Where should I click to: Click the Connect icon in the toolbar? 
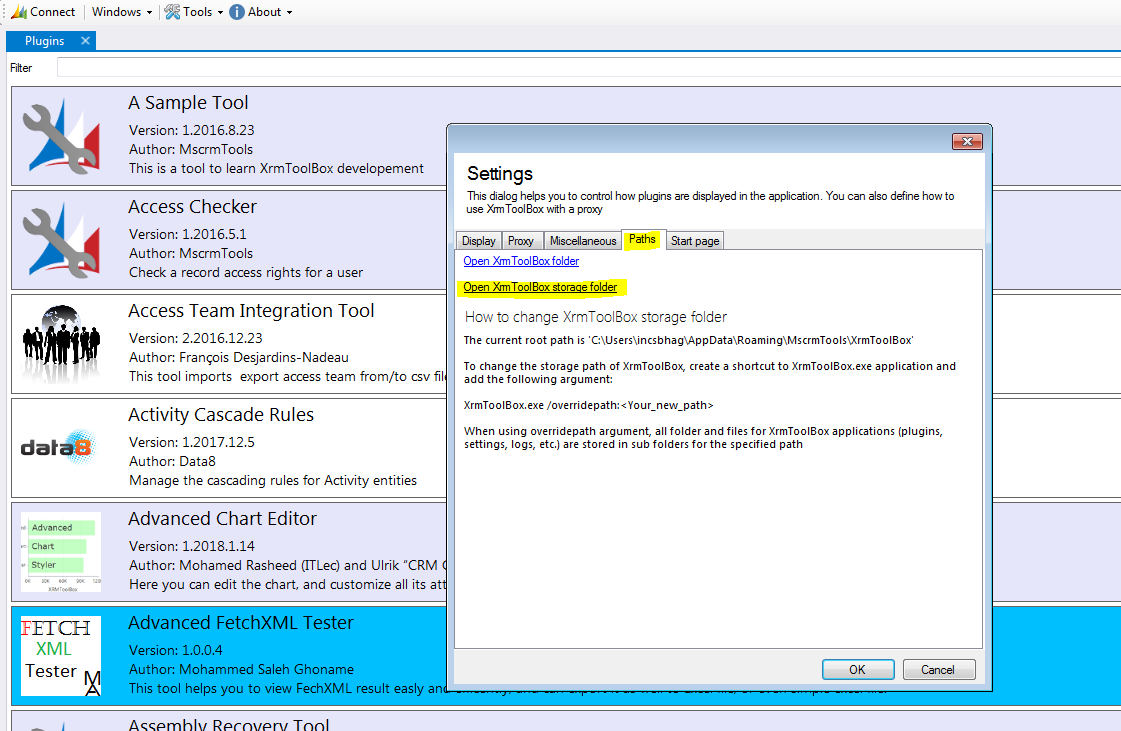tap(19, 12)
